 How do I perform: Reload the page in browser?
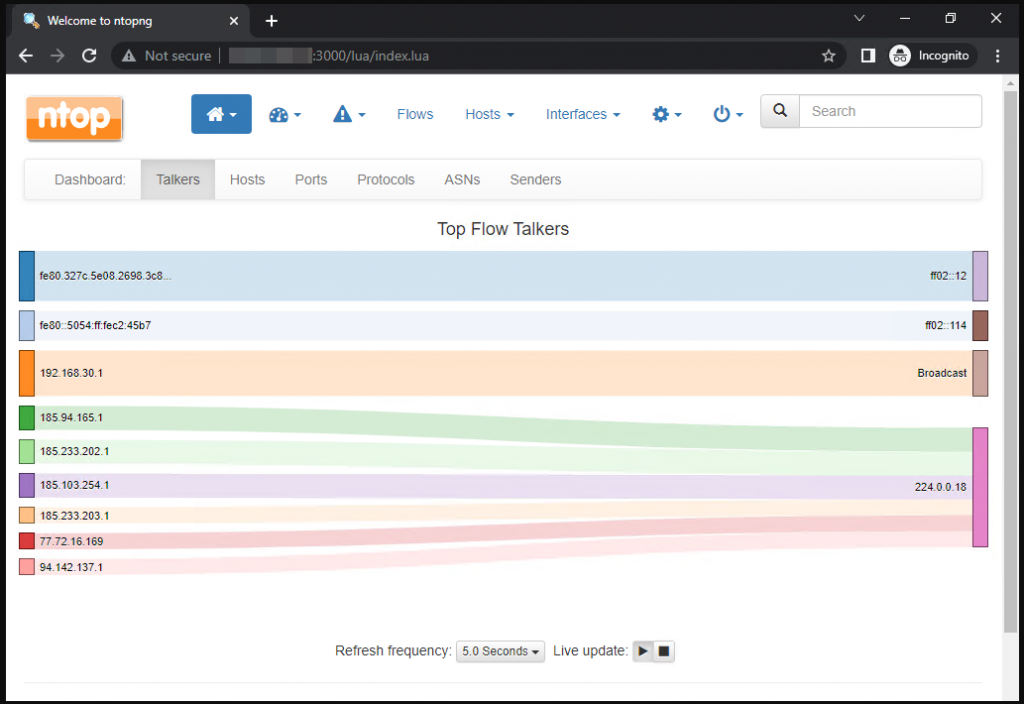[89, 56]
